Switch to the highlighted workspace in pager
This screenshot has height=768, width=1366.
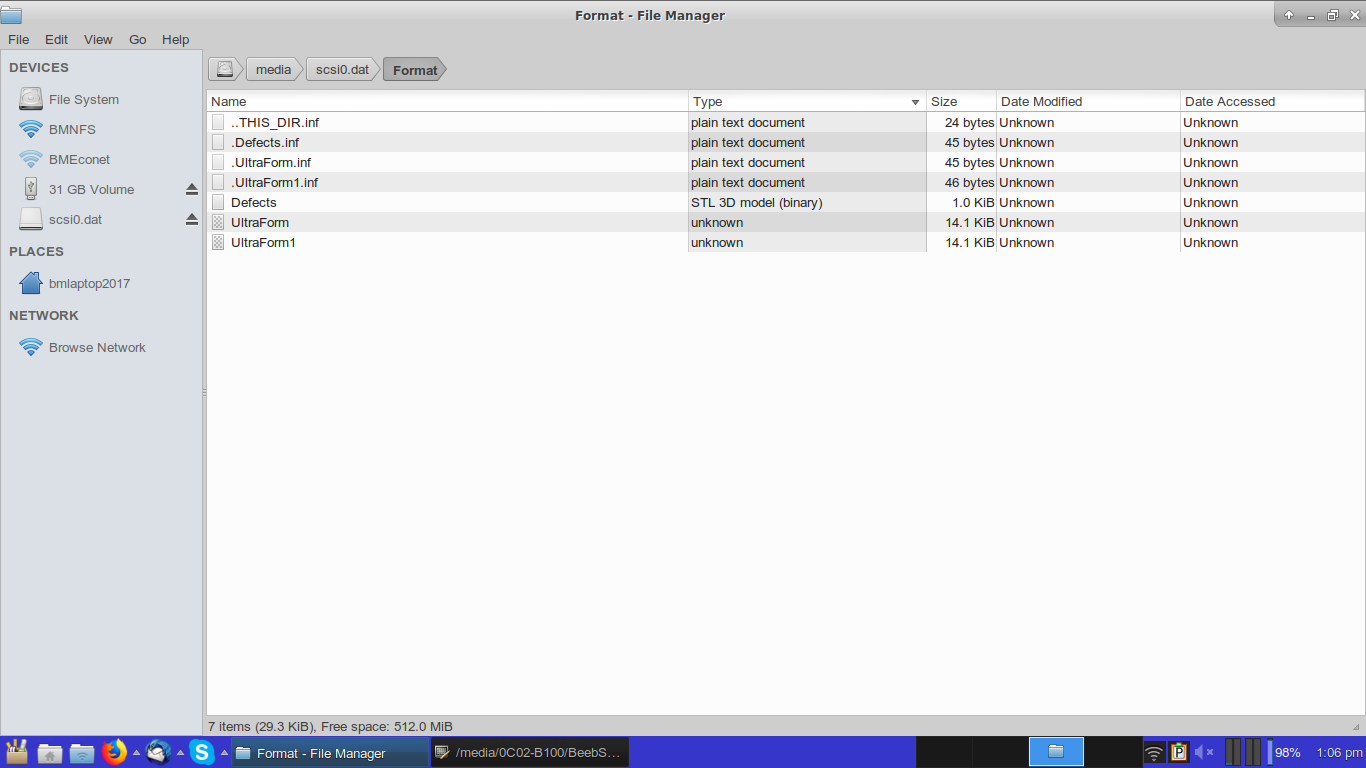1056,751
